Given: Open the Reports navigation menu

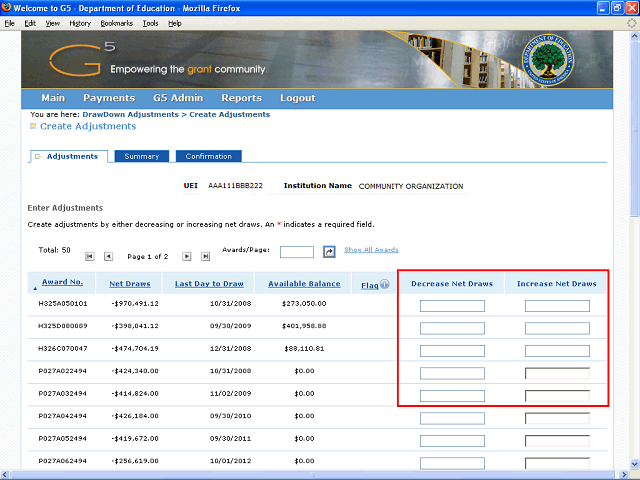Looking at the screenshot, I should (241, 98).
